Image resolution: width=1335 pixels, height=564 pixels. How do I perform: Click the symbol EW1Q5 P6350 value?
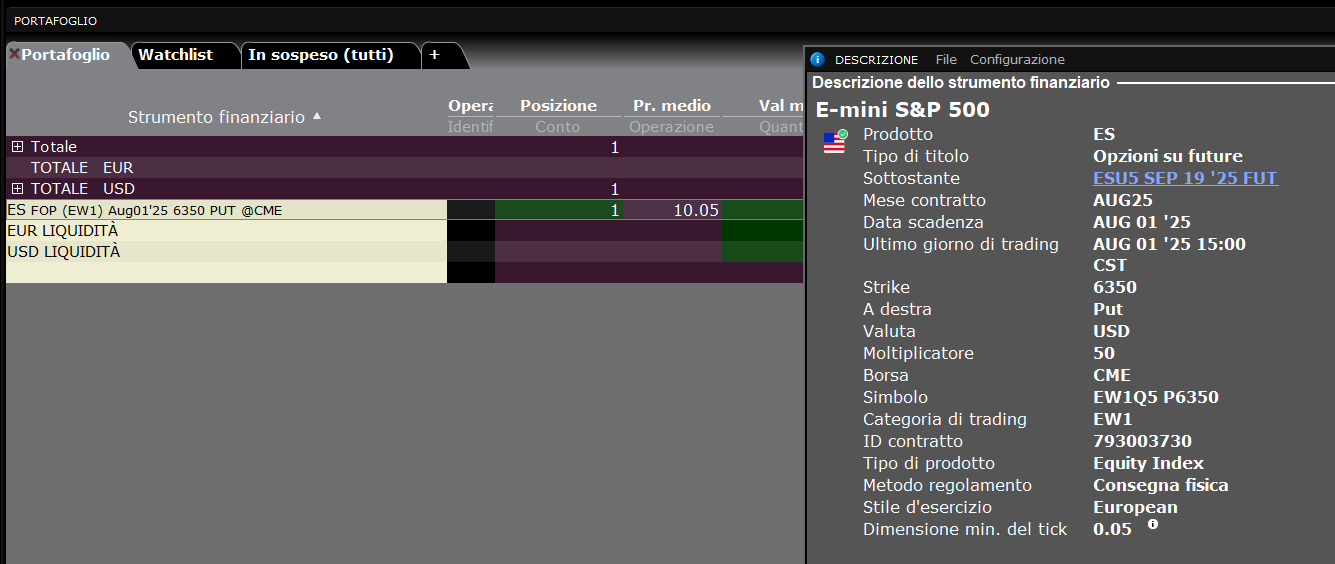click(x=1156, y=397)
